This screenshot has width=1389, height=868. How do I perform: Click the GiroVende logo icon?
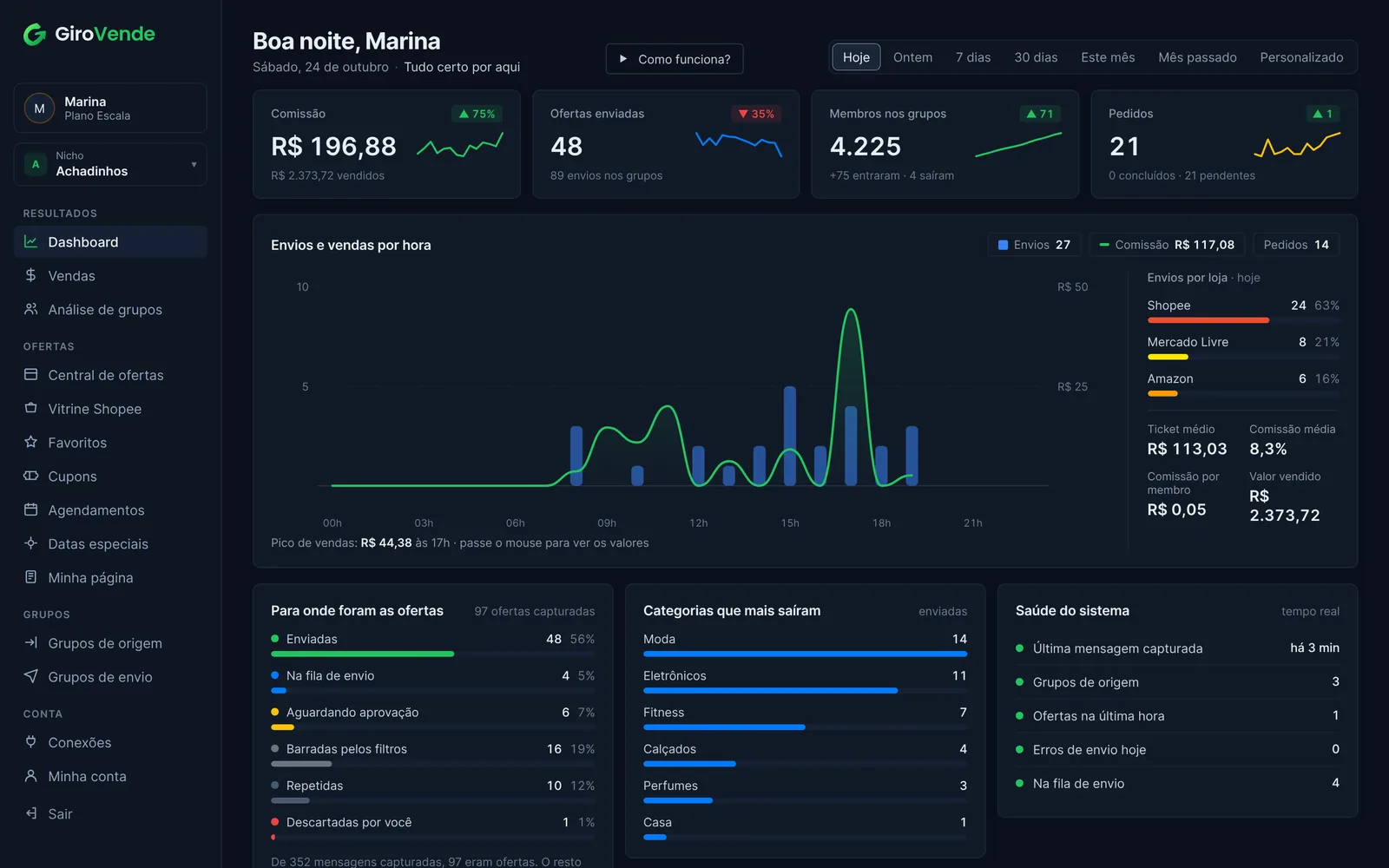point(35,34)
